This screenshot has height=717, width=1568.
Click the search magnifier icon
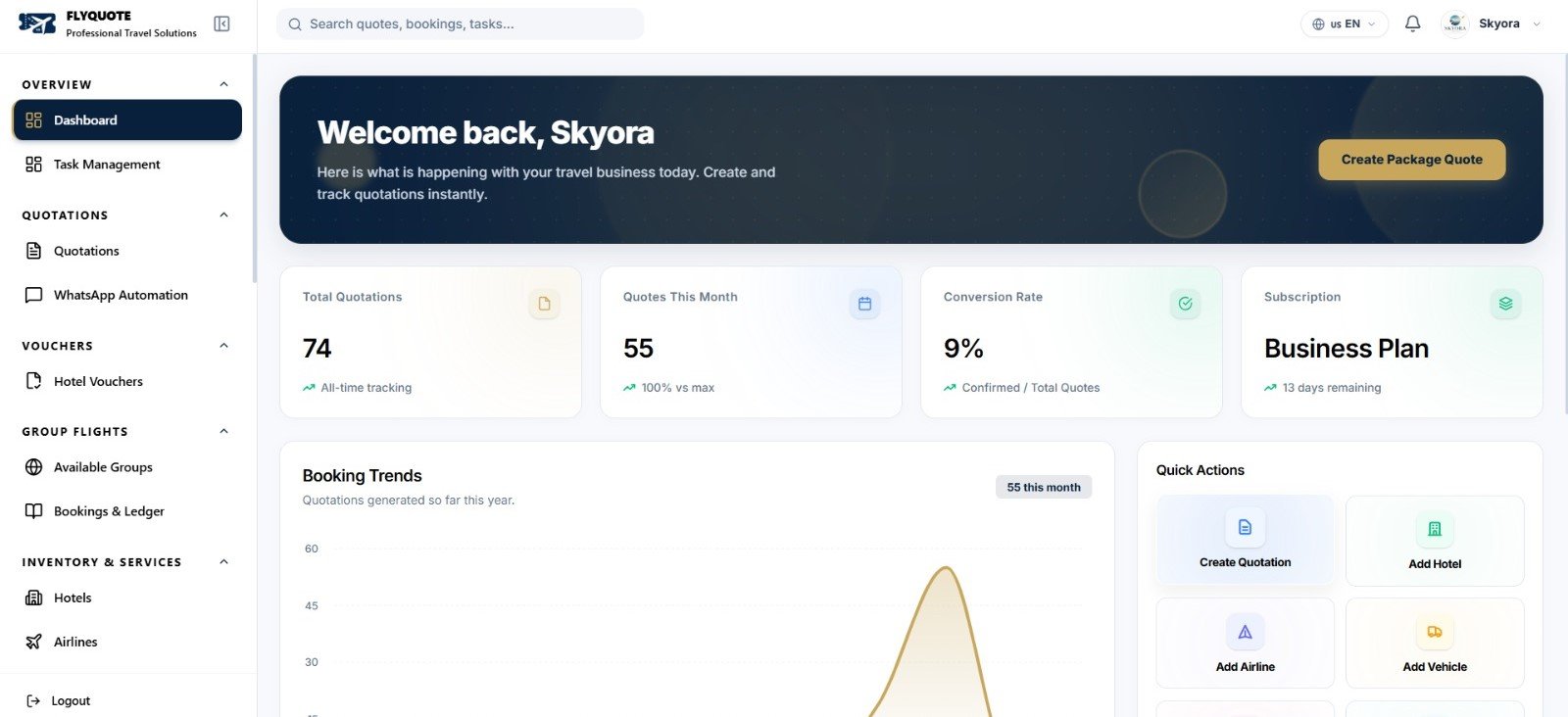coord(295,24)
